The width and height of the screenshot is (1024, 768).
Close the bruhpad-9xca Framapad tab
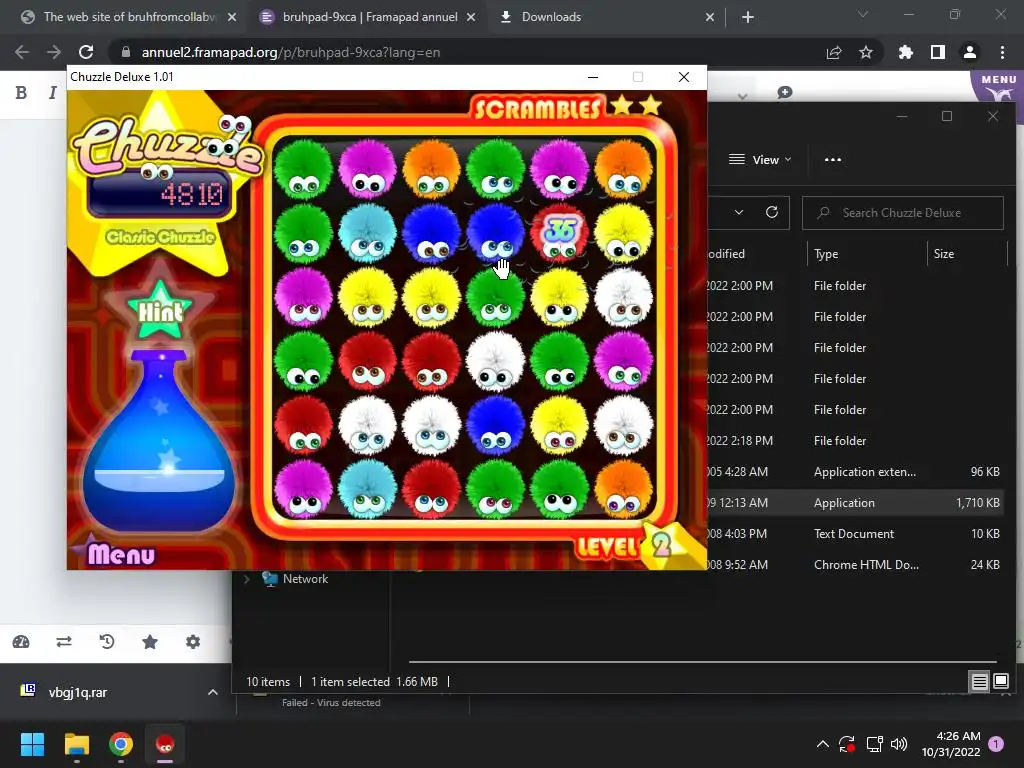(x=471, y=17)
